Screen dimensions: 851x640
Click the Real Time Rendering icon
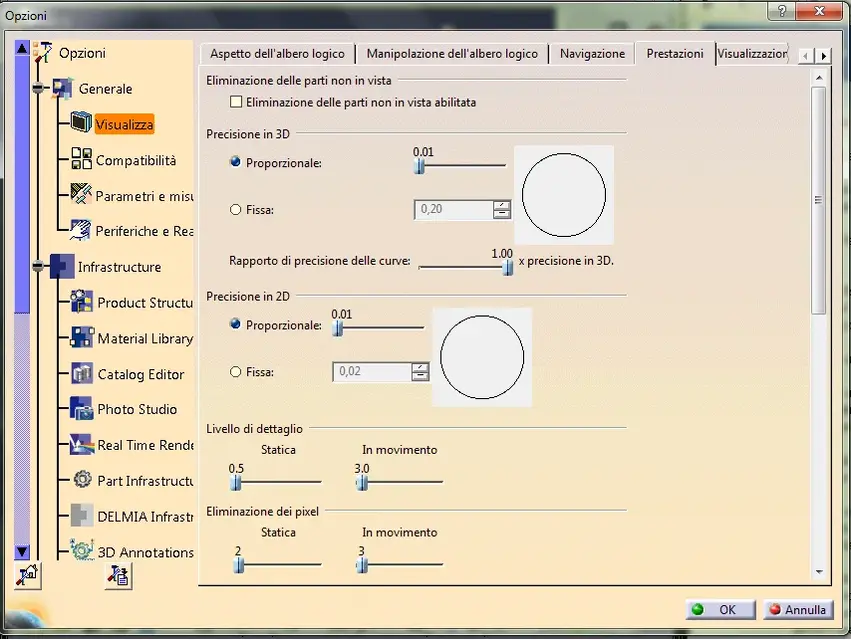click(82, 445)
